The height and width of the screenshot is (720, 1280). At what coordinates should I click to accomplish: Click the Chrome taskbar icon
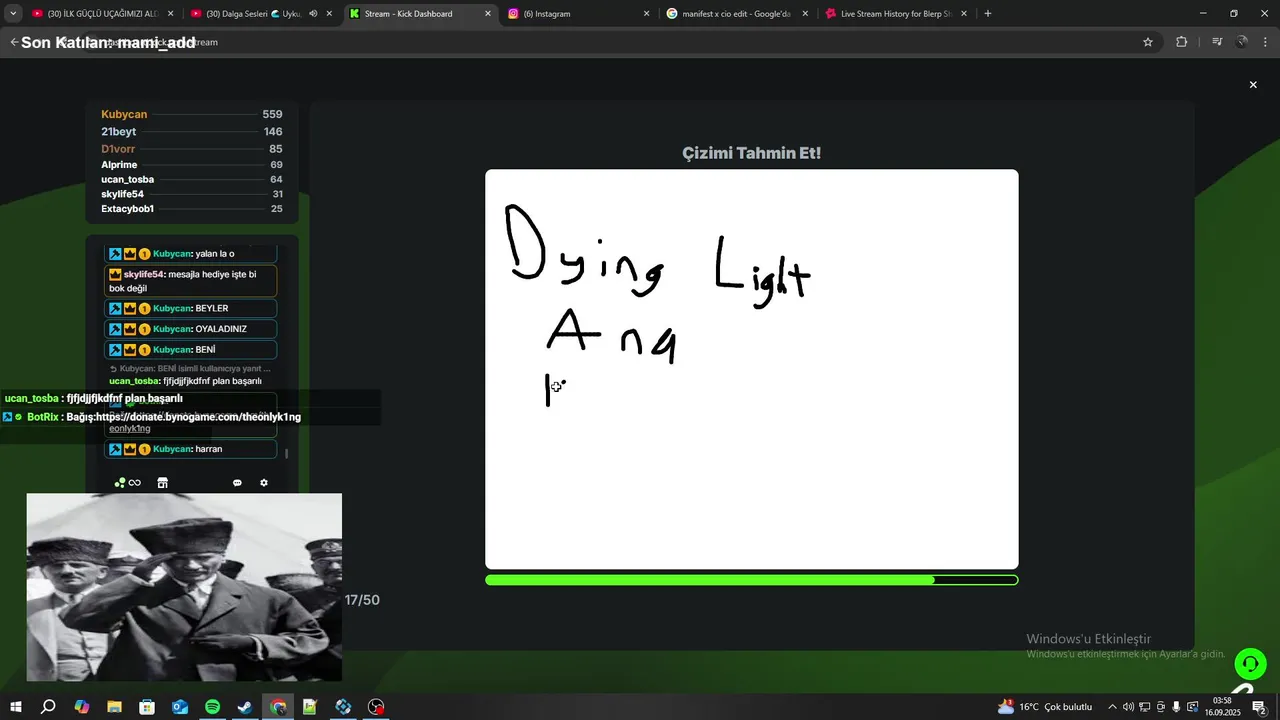[x=278, y=707]
